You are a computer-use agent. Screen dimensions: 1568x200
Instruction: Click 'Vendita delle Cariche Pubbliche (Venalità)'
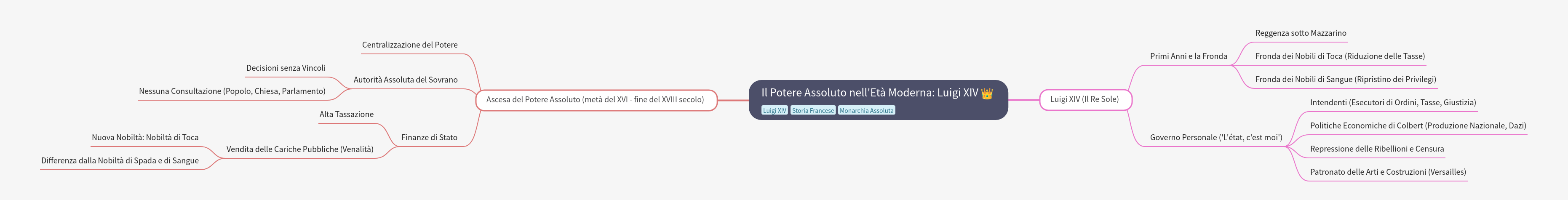point(299,149)
